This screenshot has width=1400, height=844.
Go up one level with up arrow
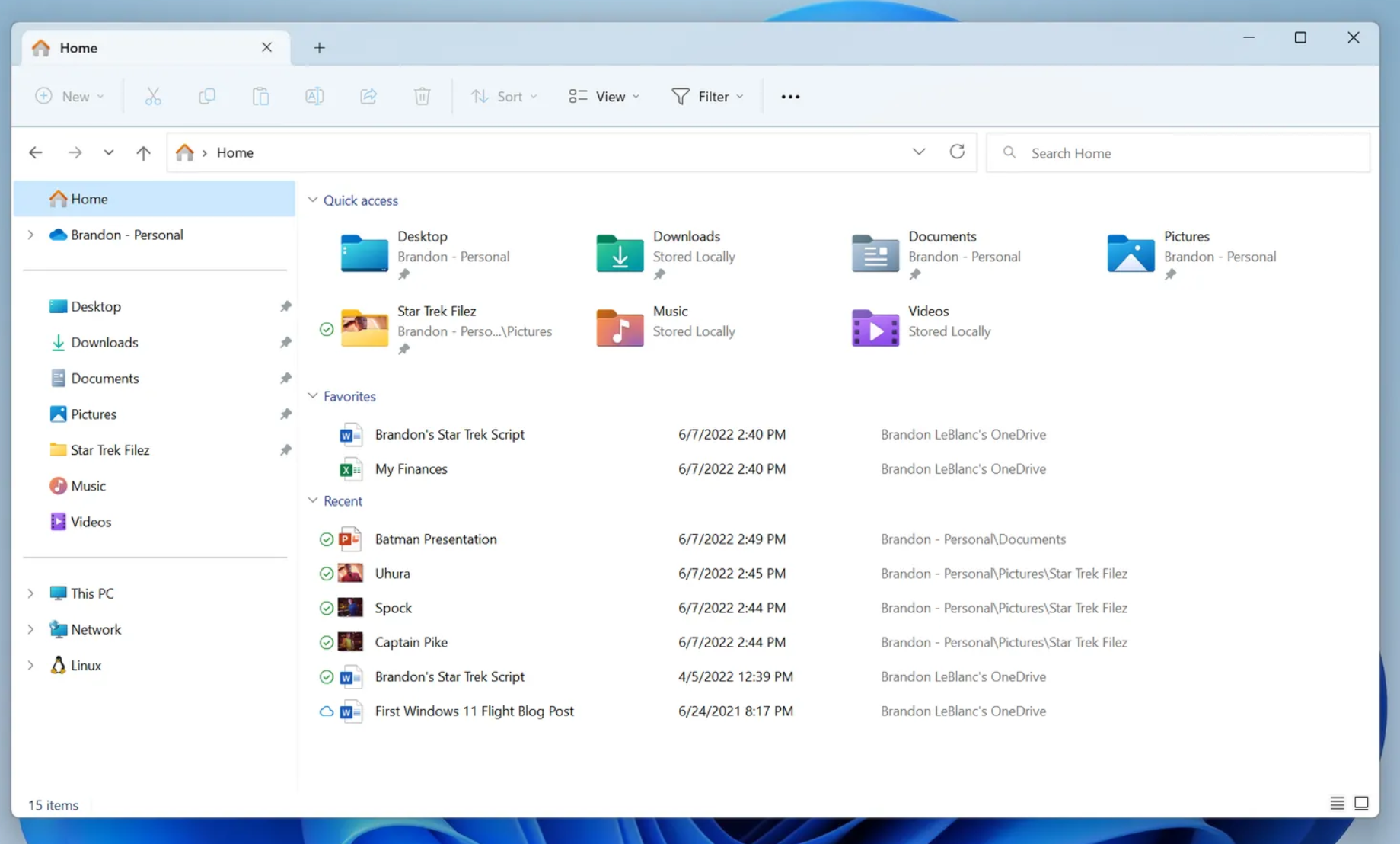[x=143, y=152]
